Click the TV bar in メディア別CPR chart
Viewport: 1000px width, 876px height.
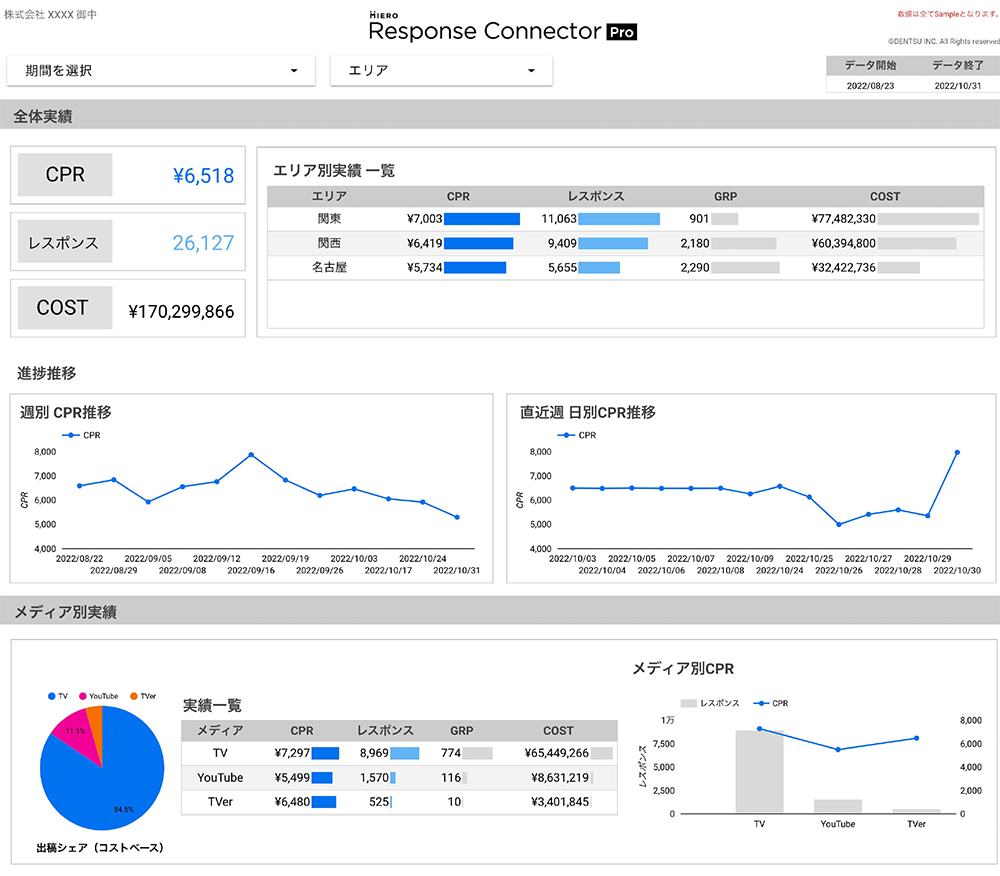point(759,771)
